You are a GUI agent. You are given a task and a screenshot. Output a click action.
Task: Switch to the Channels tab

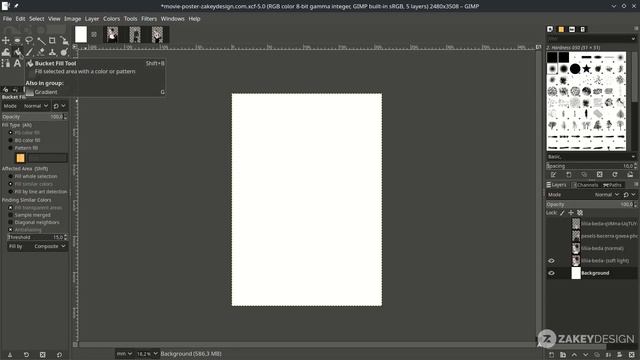585,185
